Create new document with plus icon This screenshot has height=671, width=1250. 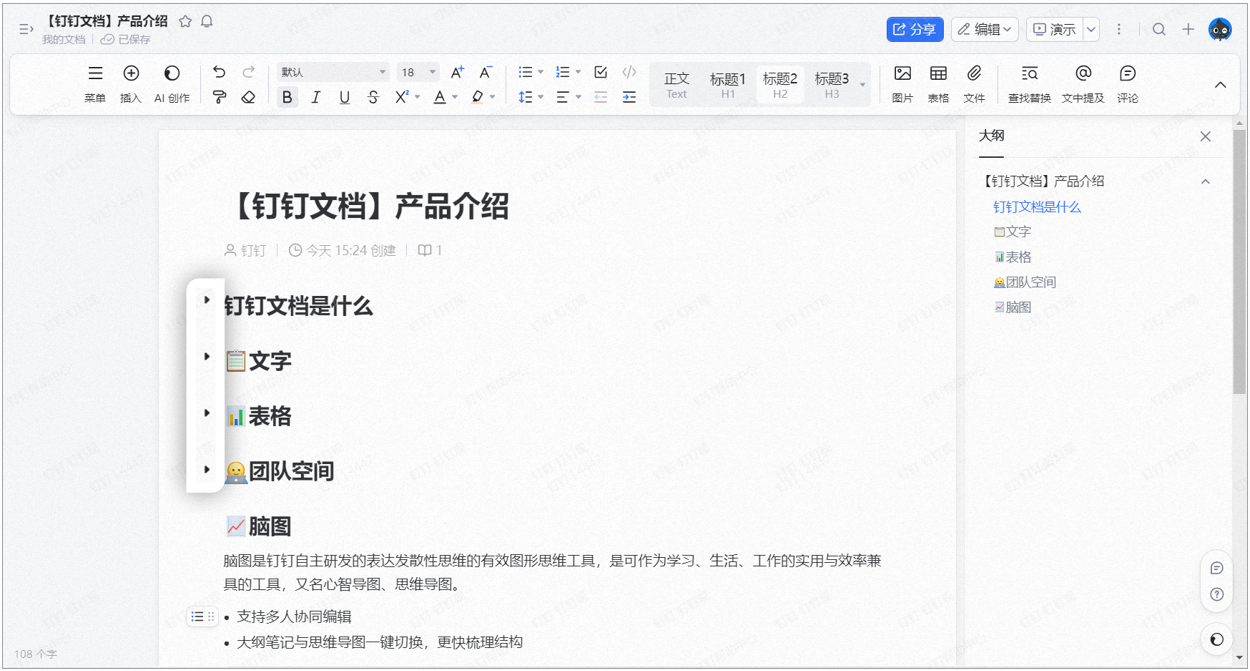point(1188,29)
